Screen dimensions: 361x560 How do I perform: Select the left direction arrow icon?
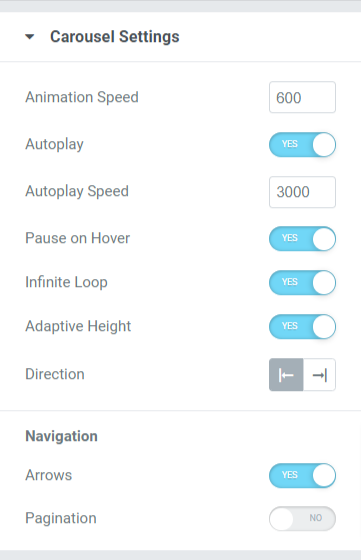286,375
